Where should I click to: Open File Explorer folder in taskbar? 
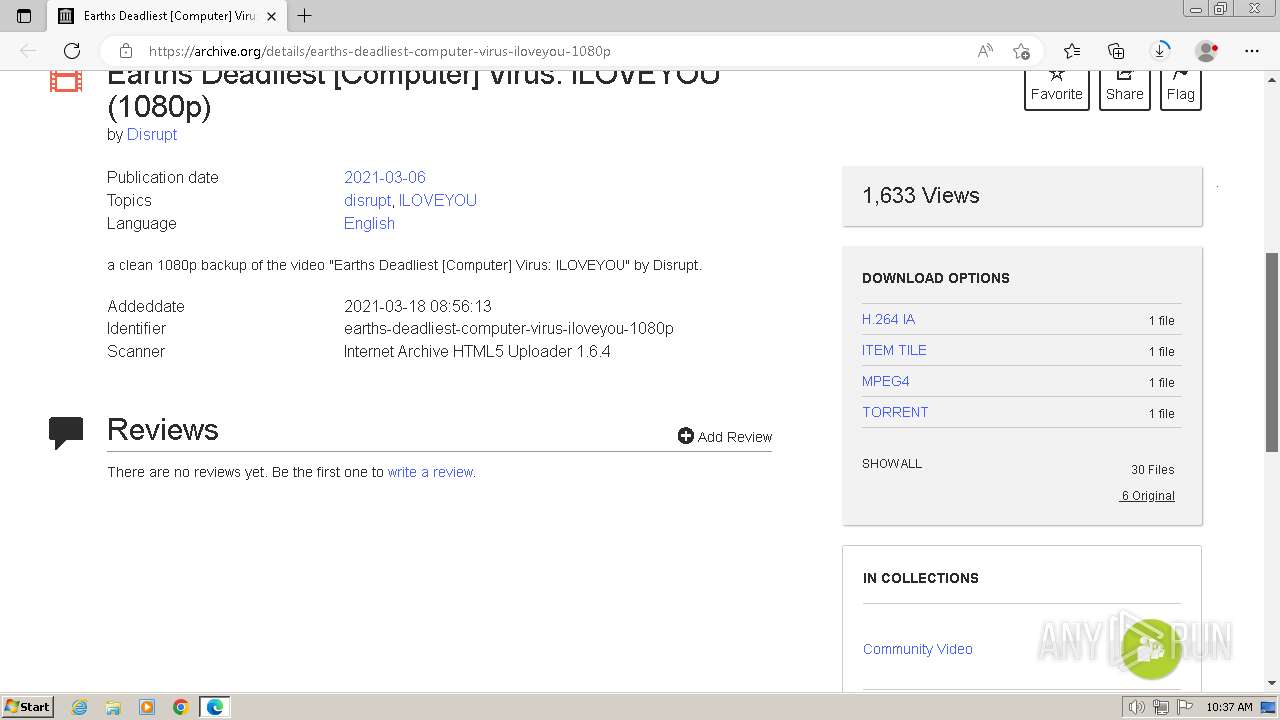tap(113, 707)
